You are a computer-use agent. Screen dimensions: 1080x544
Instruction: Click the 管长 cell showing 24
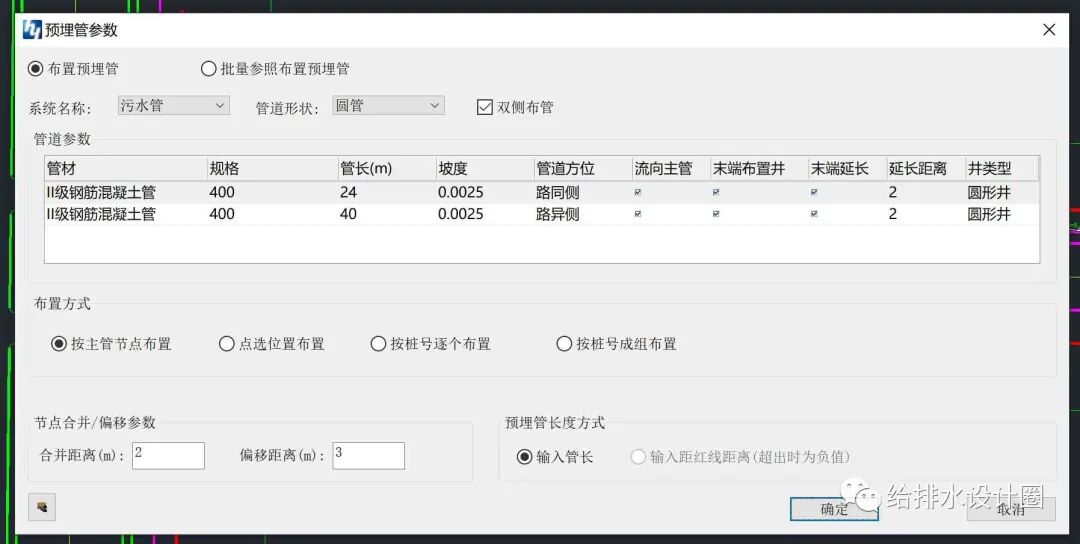pos(386,193)
